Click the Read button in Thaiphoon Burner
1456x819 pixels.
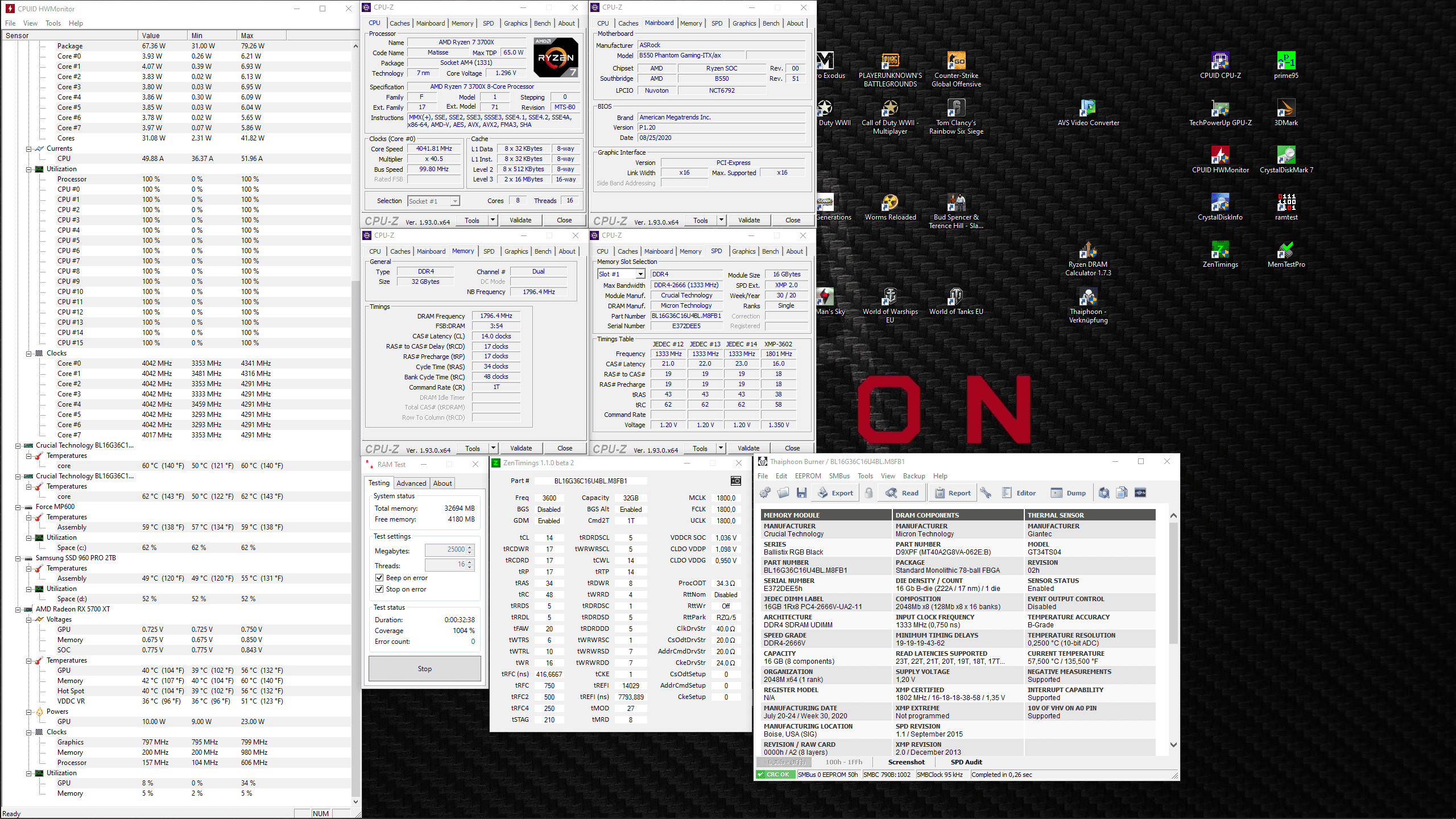click(x=903, y=493)
